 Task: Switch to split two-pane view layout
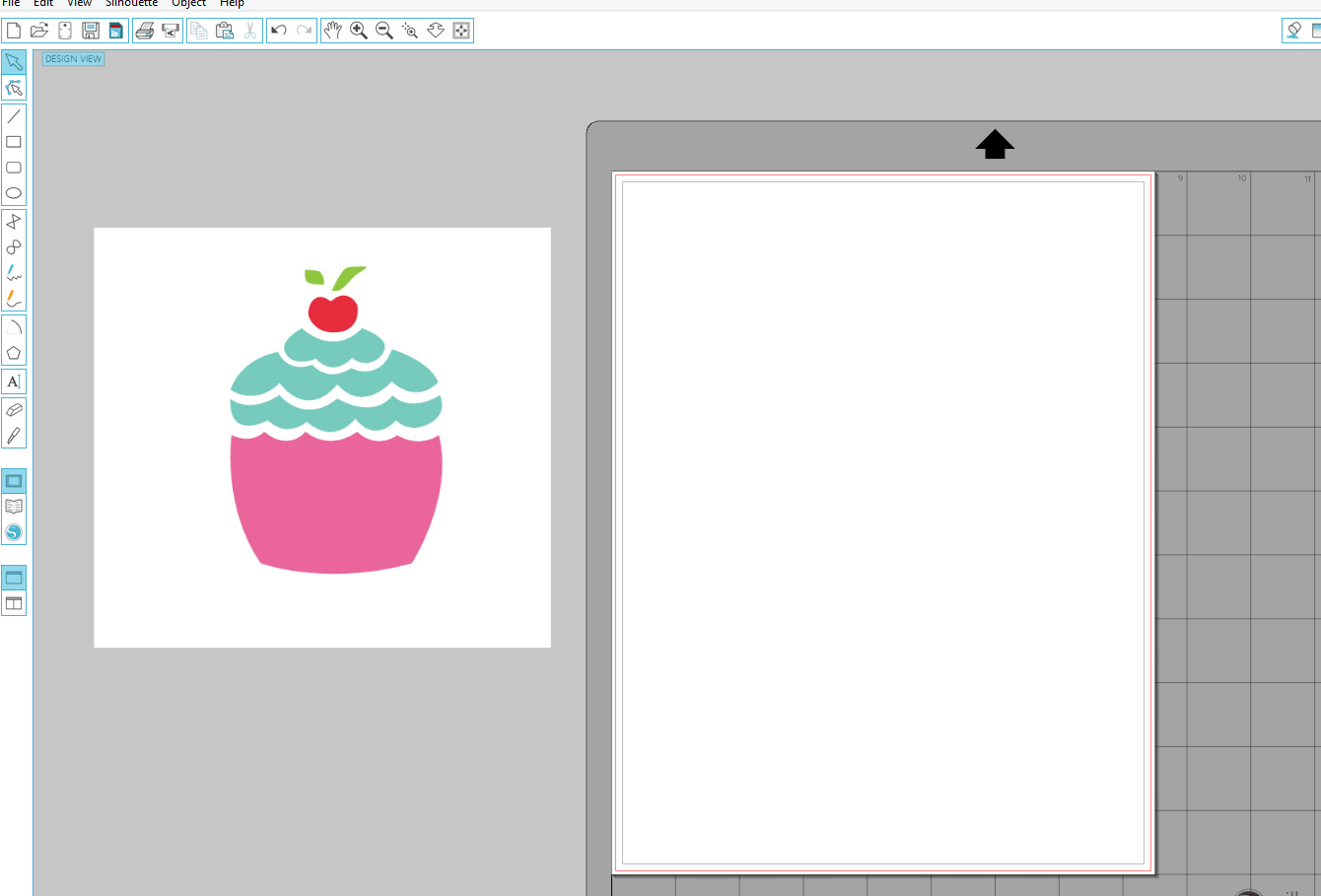[x=14, y=603]
